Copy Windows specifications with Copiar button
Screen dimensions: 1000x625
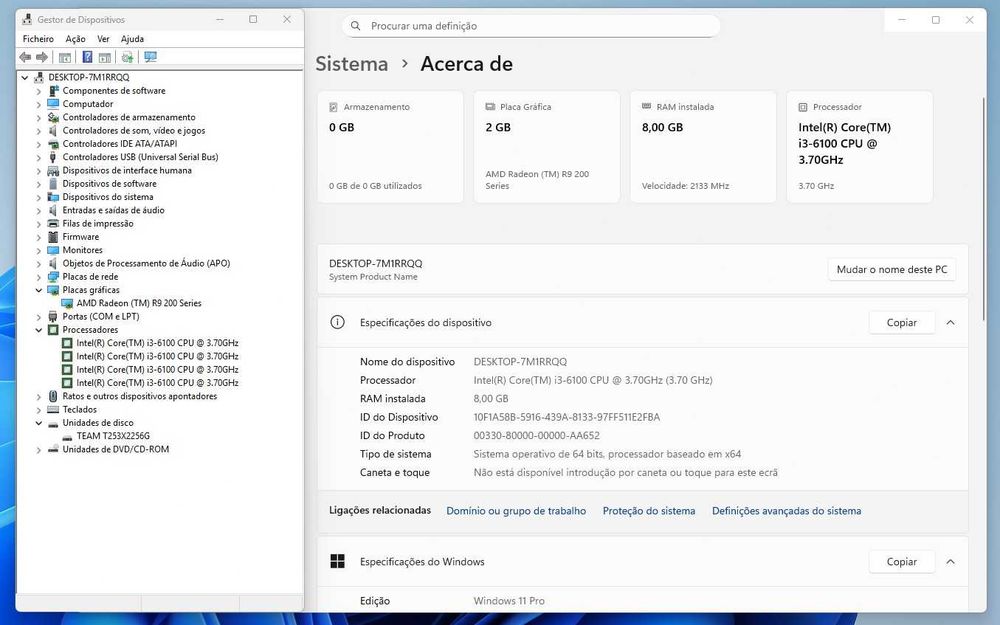pyautogui.click(x=901, y=561)
